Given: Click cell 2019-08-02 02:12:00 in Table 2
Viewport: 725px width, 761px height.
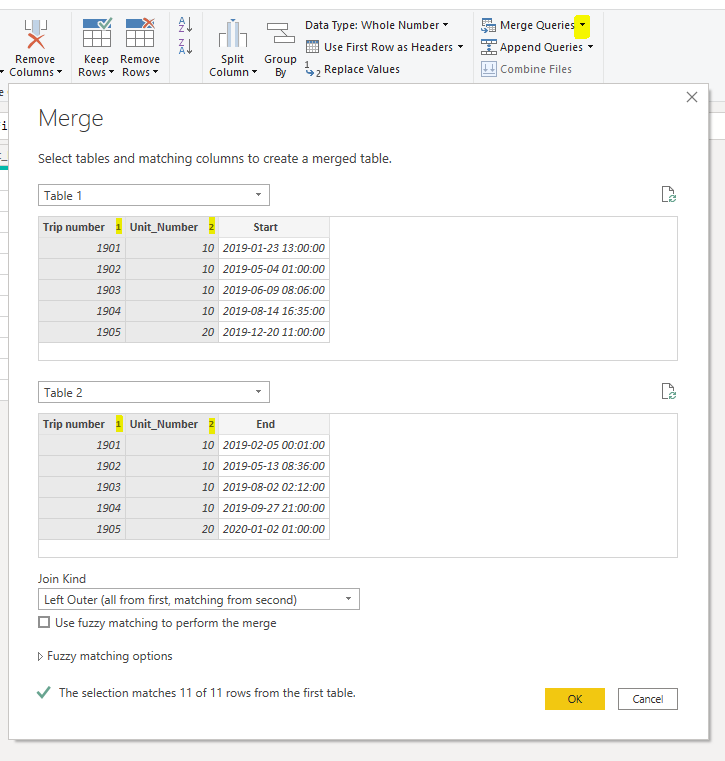Looking at the screenshot, I should (x=274, y=487).
